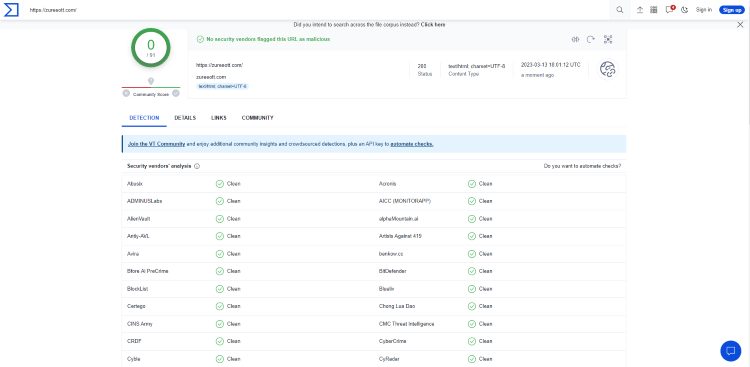Click the zuresoft.com domain text
The height and width of the screenshot is (367, 750).
(x=211, y=77)
